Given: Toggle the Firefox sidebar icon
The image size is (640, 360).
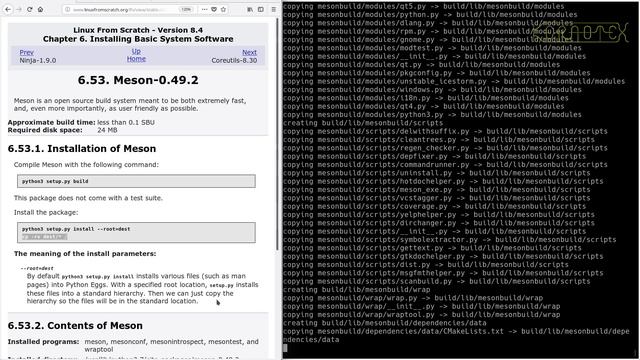Looking at the screenshot, I should pos(261,9).
